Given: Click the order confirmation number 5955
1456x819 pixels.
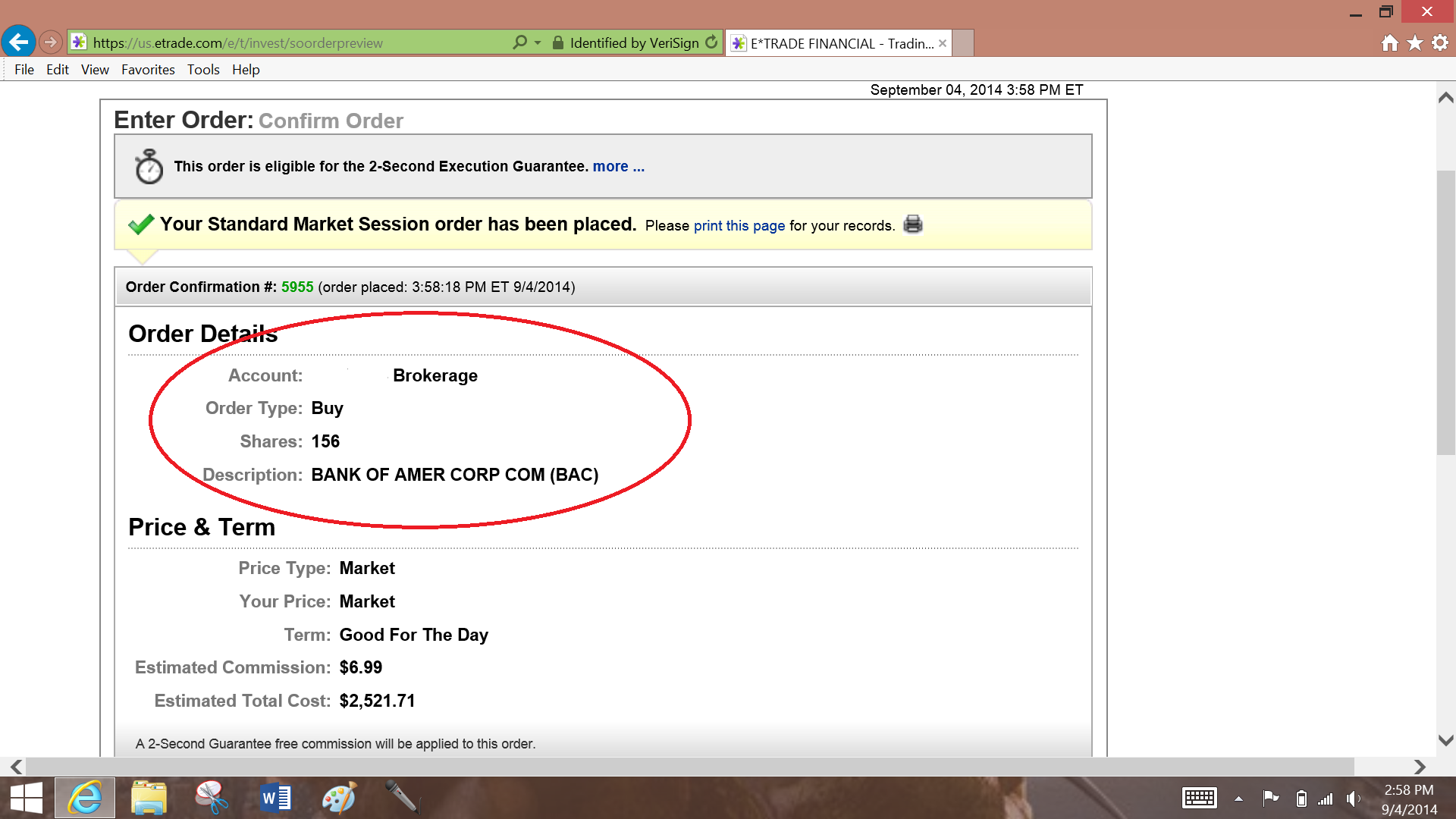Looking at the screenshot, I should point(297,287).
